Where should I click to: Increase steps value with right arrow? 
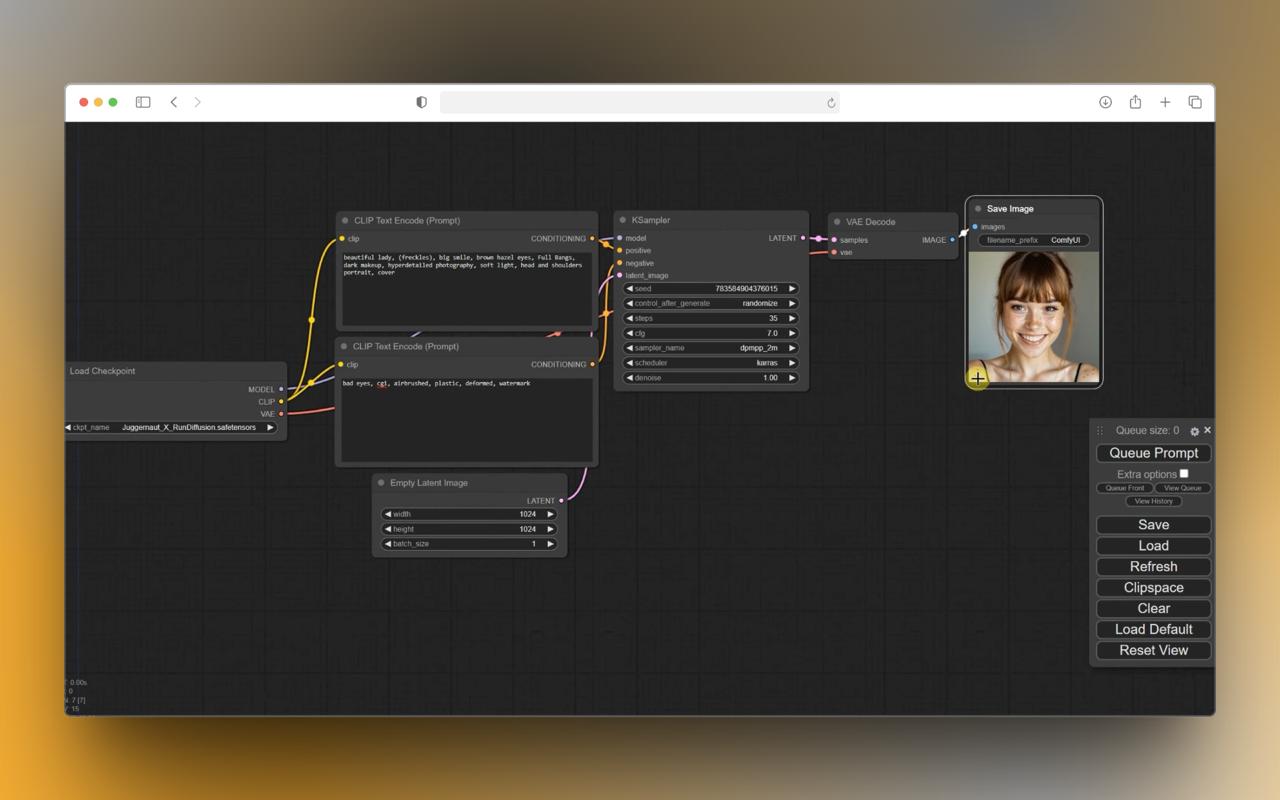pos(792,318)
